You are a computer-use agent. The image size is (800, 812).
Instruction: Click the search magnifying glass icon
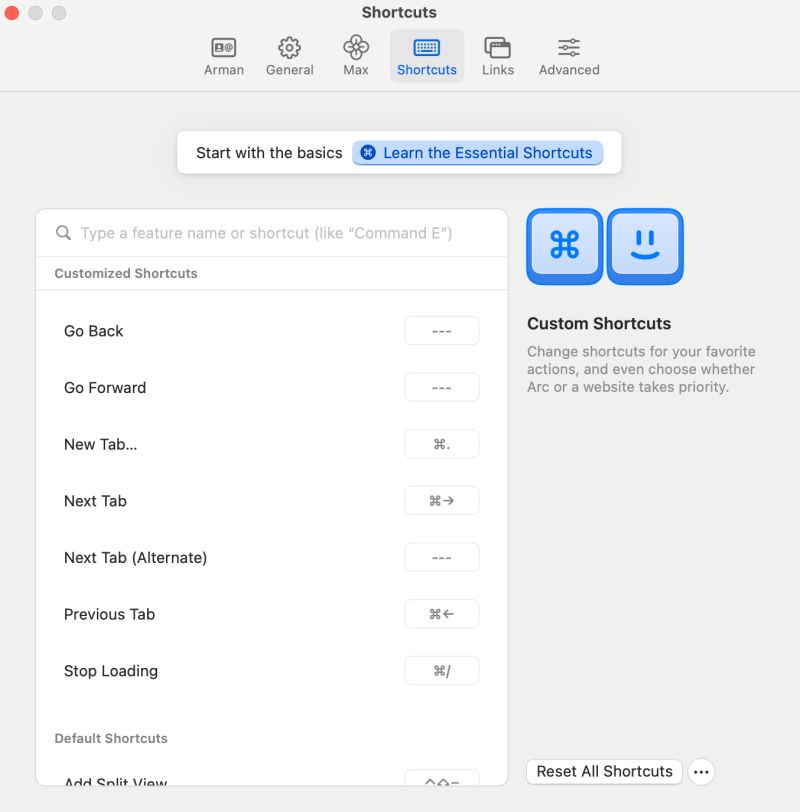[62, 232]
